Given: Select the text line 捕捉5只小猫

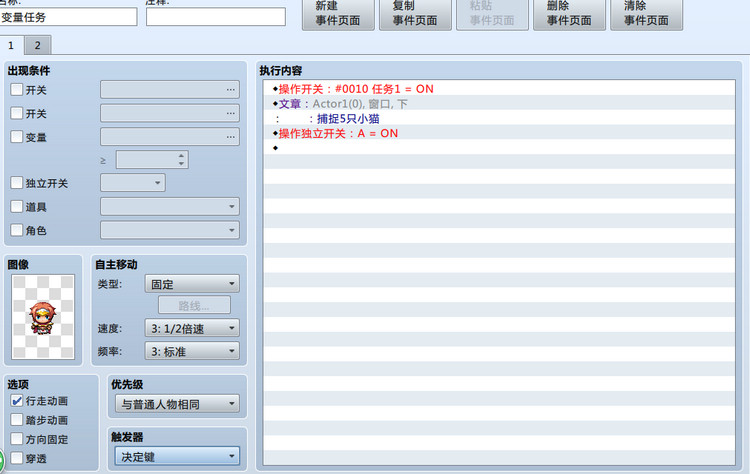Looking at the screenshot, I should (500, 118).
